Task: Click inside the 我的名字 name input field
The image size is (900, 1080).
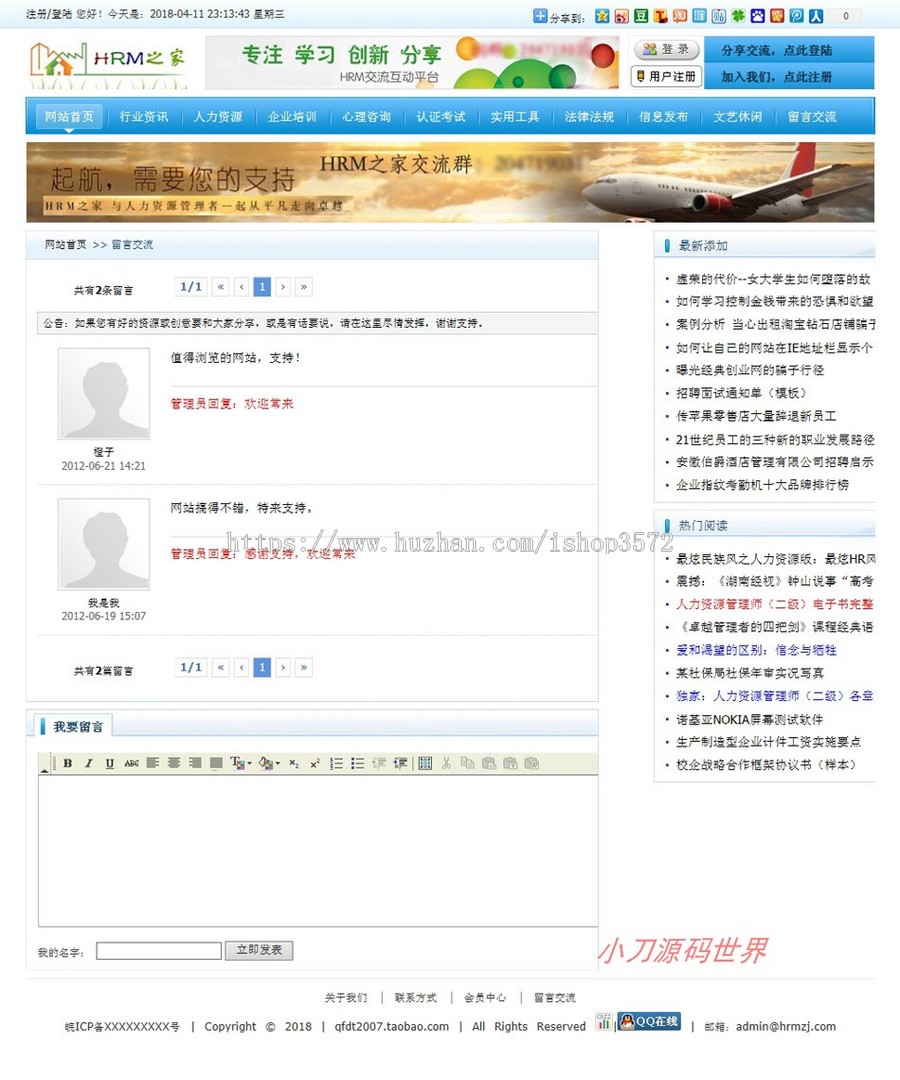Action: pyautogui.click(x=158, y=950)
